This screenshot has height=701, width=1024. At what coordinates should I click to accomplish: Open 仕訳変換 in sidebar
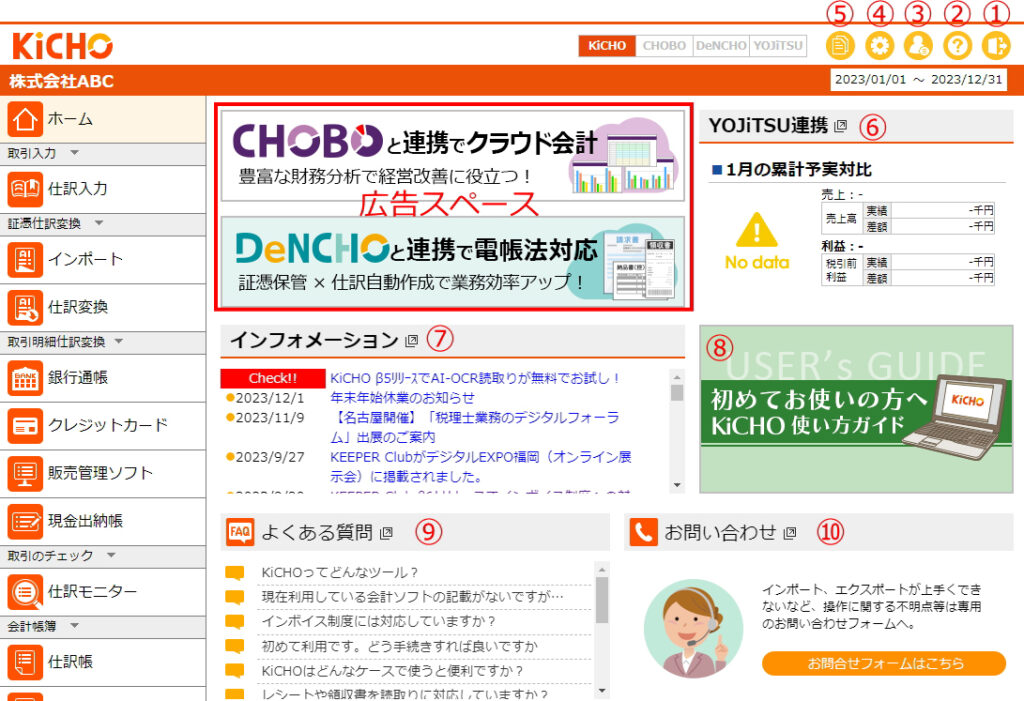coord(103,307)
